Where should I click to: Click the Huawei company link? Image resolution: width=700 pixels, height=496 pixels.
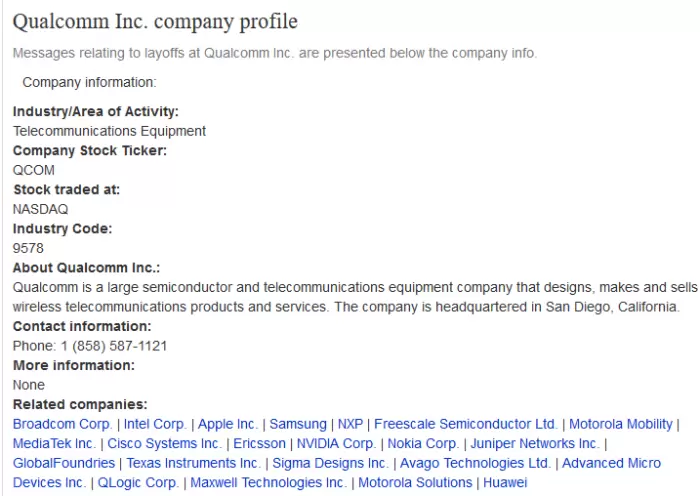click(x=504, y=483)
